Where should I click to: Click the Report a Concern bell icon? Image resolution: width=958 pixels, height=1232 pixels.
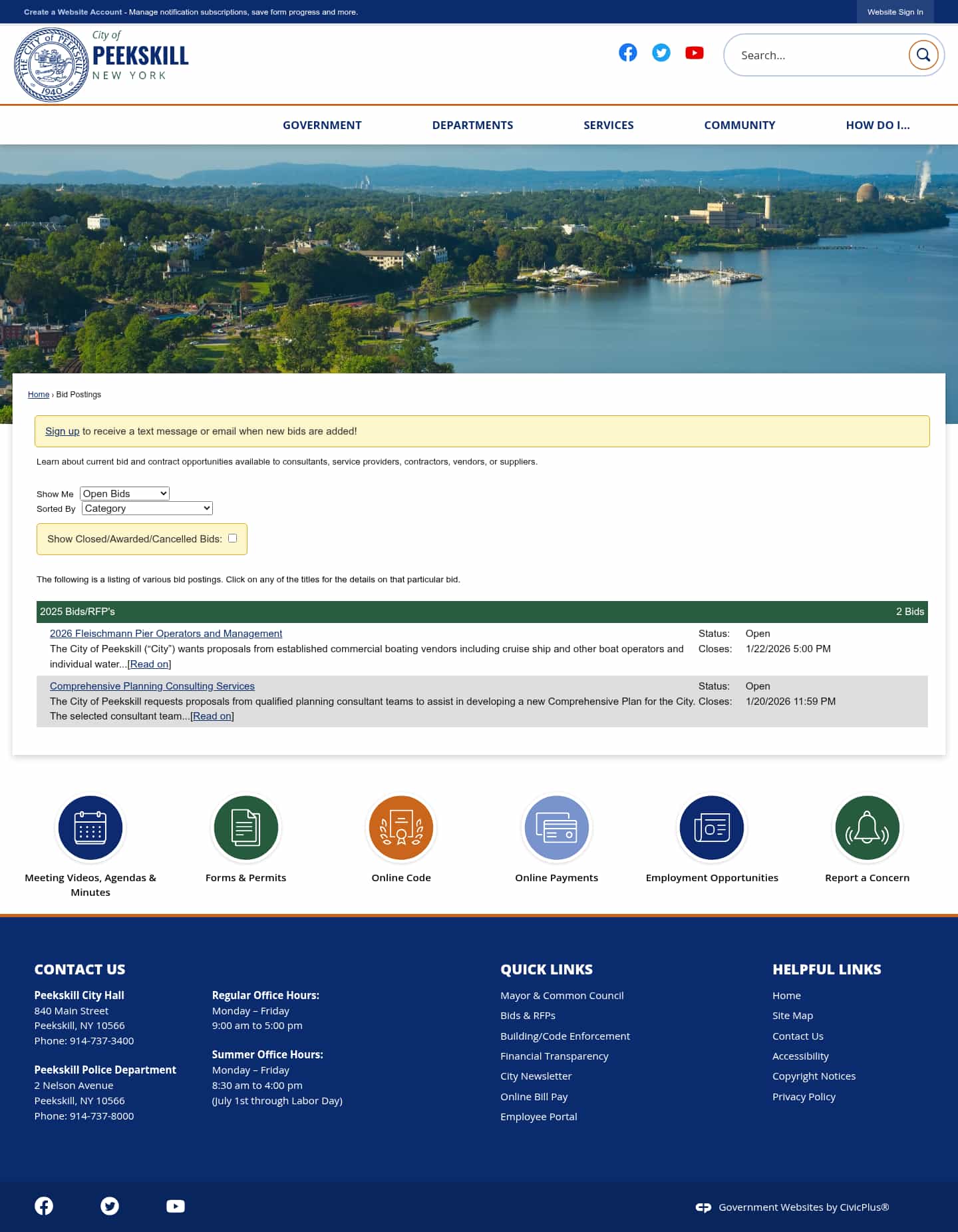click(x=867, y=827)
